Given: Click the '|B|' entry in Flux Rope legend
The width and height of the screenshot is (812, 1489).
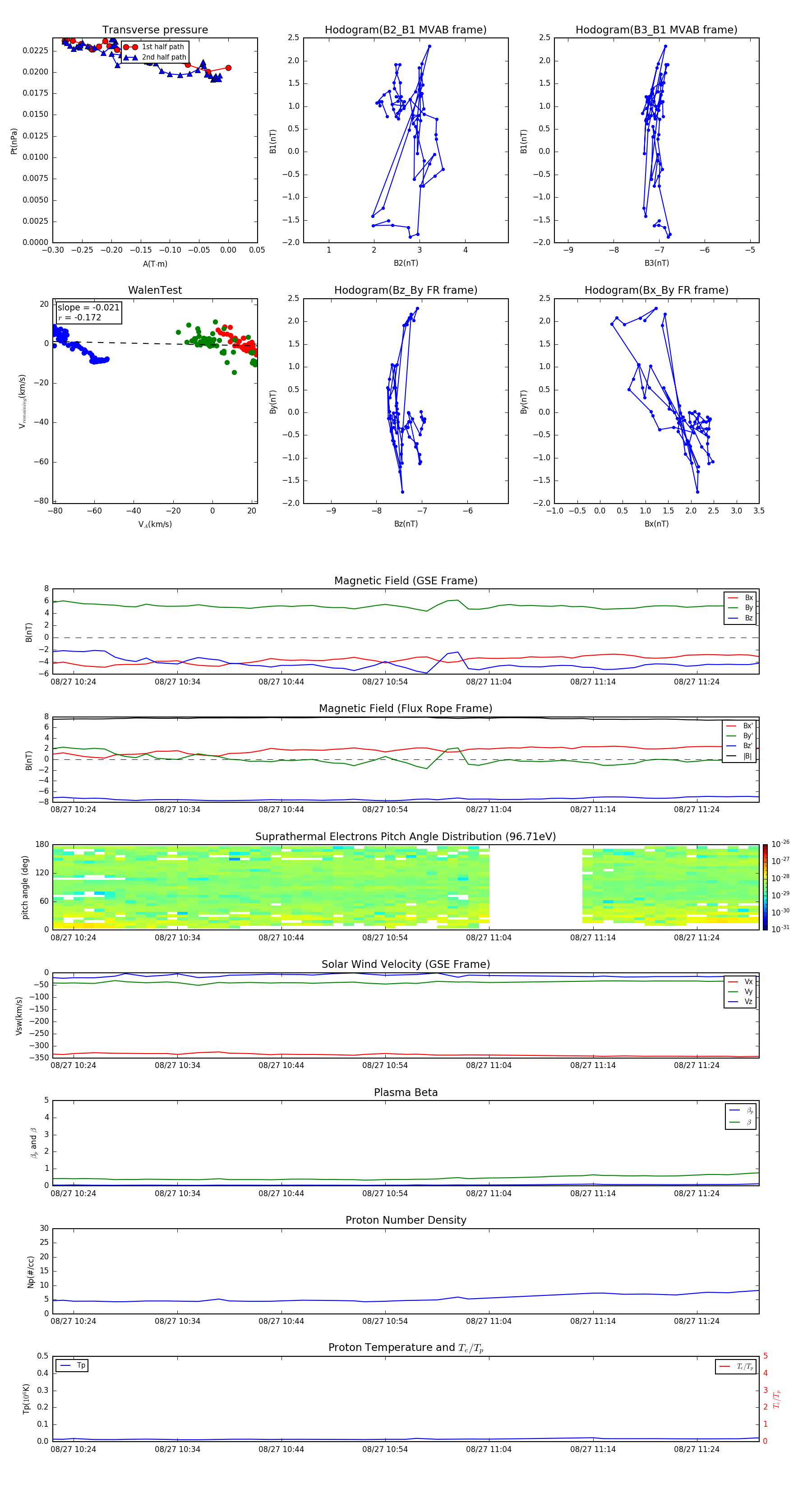Looking at the screenshot, I should (x=740, y=756).
